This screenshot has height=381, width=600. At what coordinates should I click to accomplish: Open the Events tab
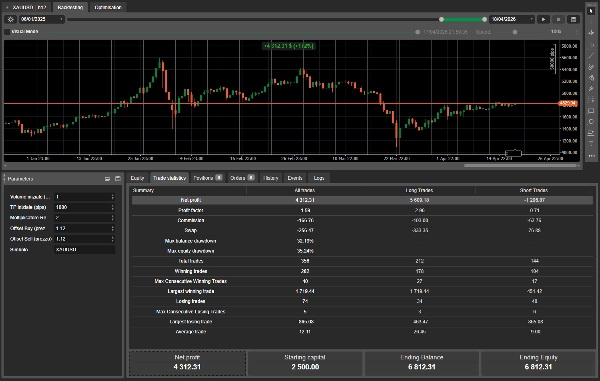click(295, 178)
